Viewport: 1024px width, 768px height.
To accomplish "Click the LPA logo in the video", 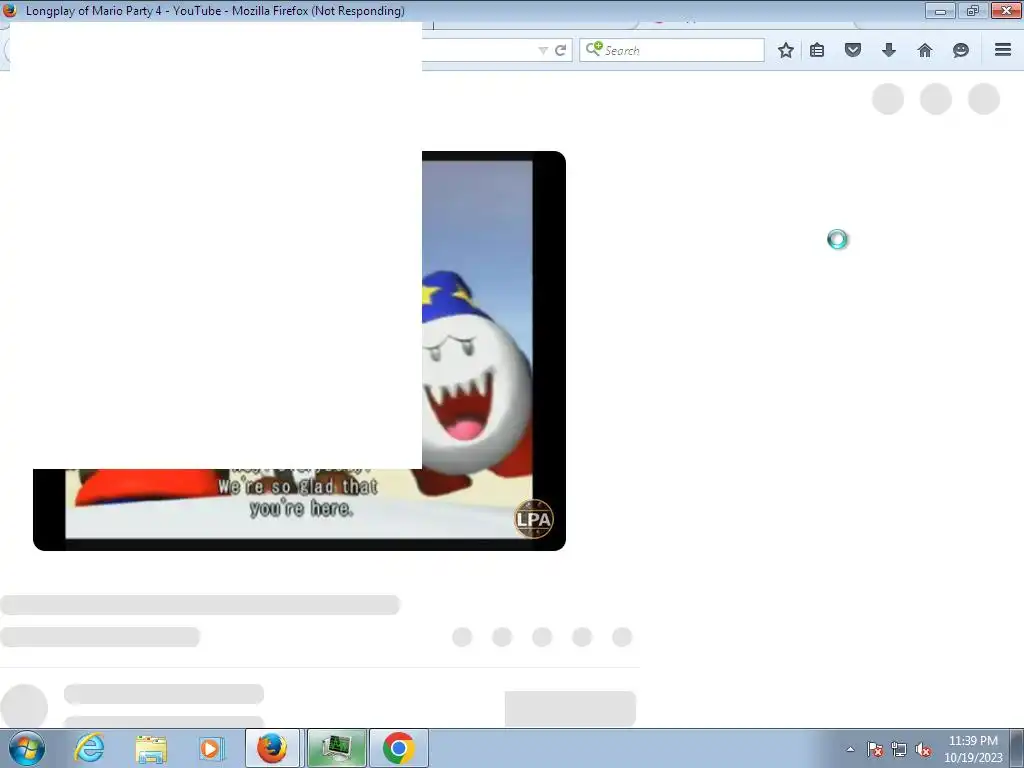I will click(534, 519).
